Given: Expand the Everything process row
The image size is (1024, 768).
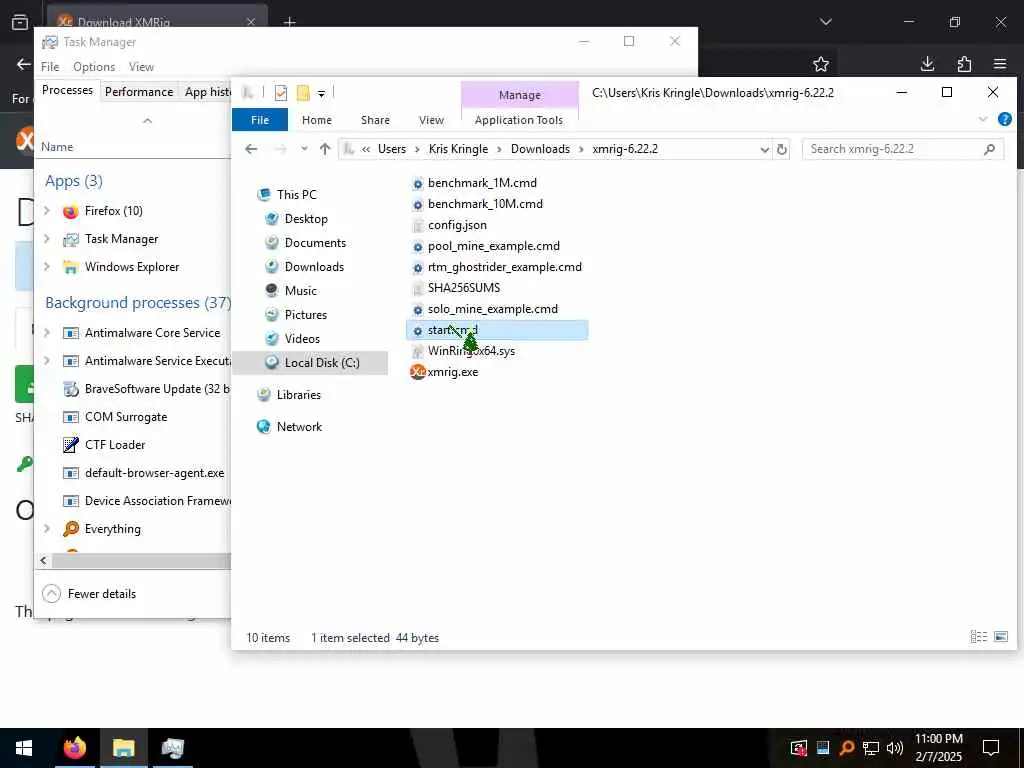Looking at the screenshot, I should pos(46,528).
